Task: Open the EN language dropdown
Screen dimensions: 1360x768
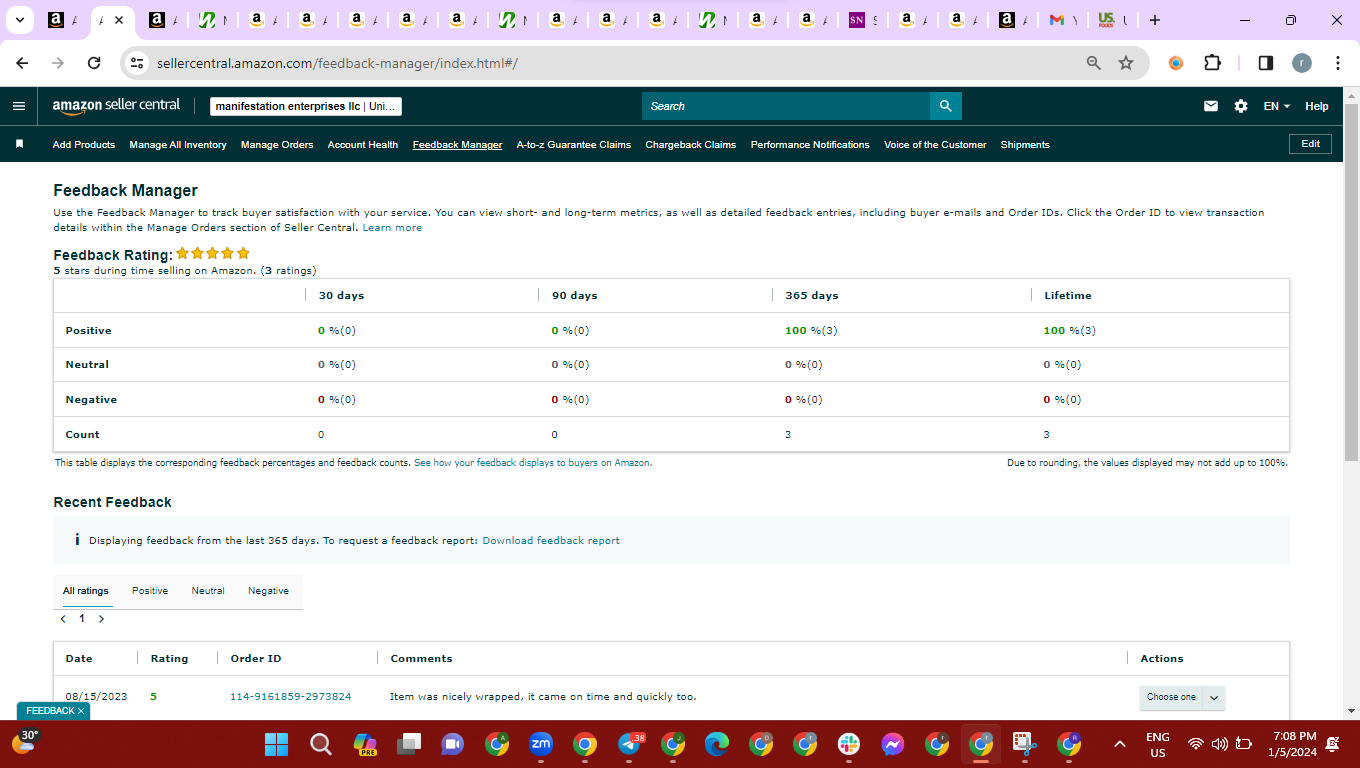Action: click(1277, 106)
